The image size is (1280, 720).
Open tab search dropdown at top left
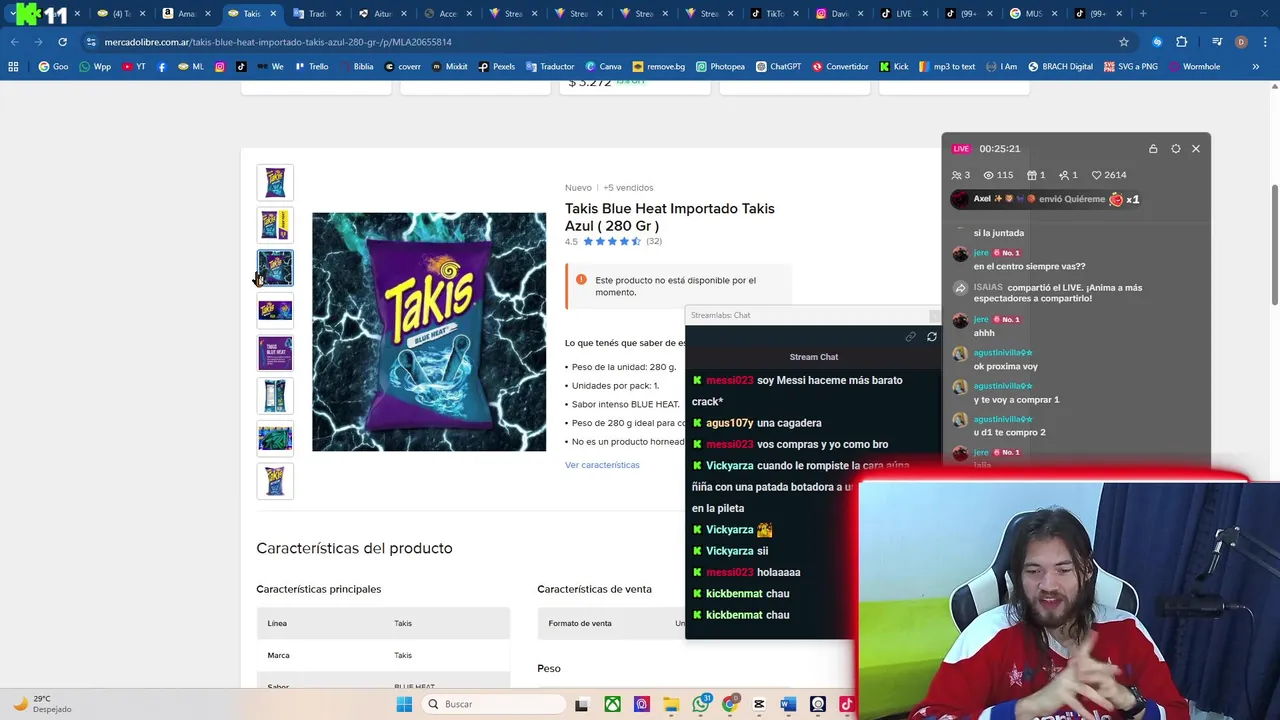[x=12, y=14]
